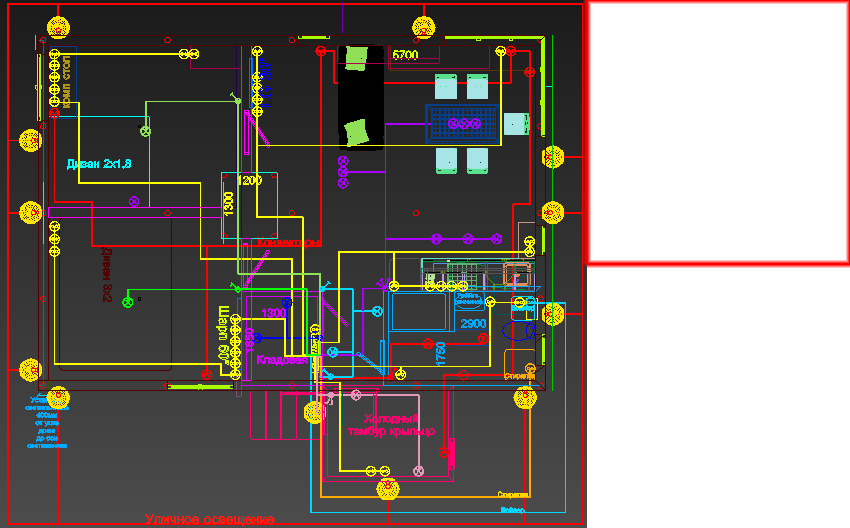The width and height of the screenshot is (850, 528).
Task: Click the vertical "1750" dimension text
Action: 439,354
